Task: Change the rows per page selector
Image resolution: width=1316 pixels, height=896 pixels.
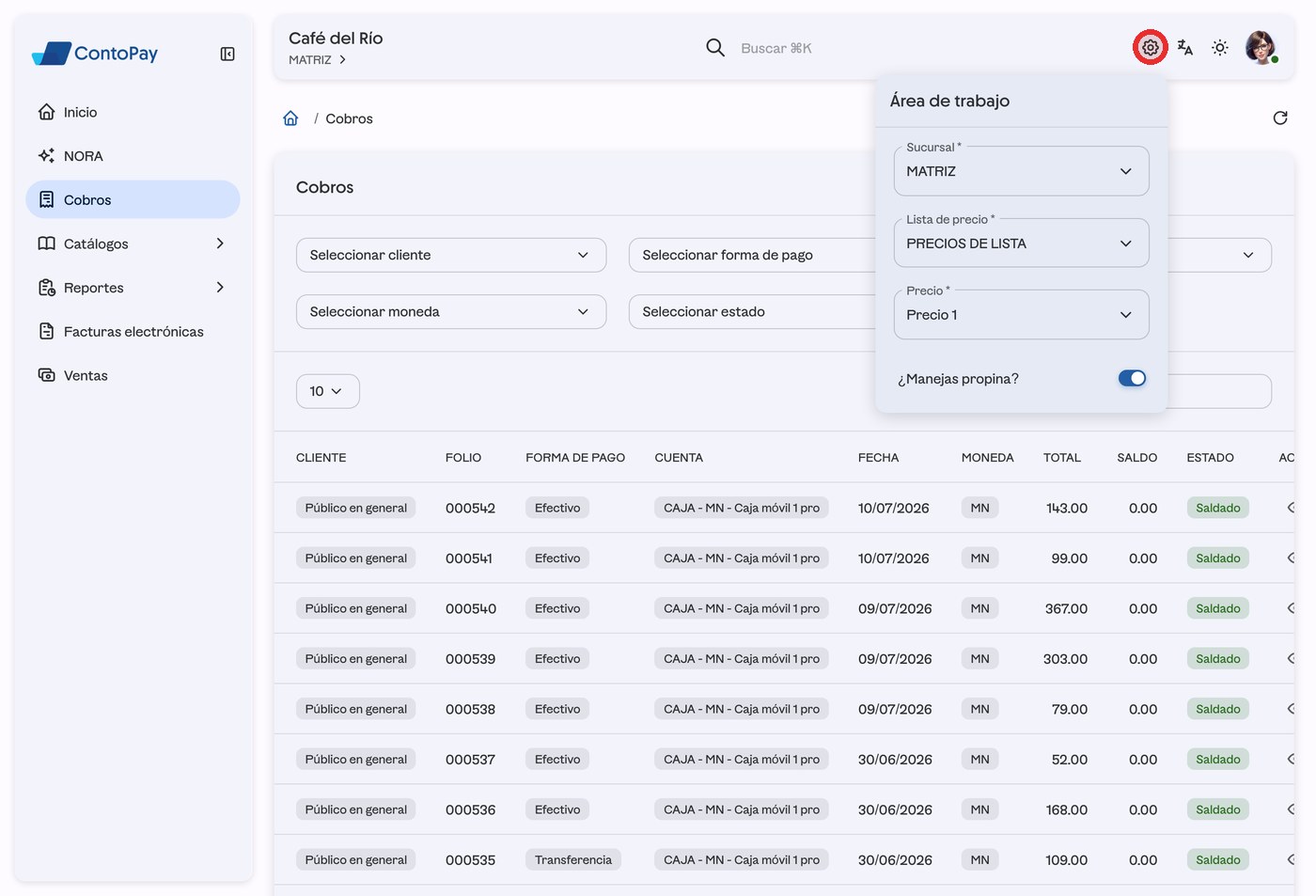Action: tap(328, 391)
